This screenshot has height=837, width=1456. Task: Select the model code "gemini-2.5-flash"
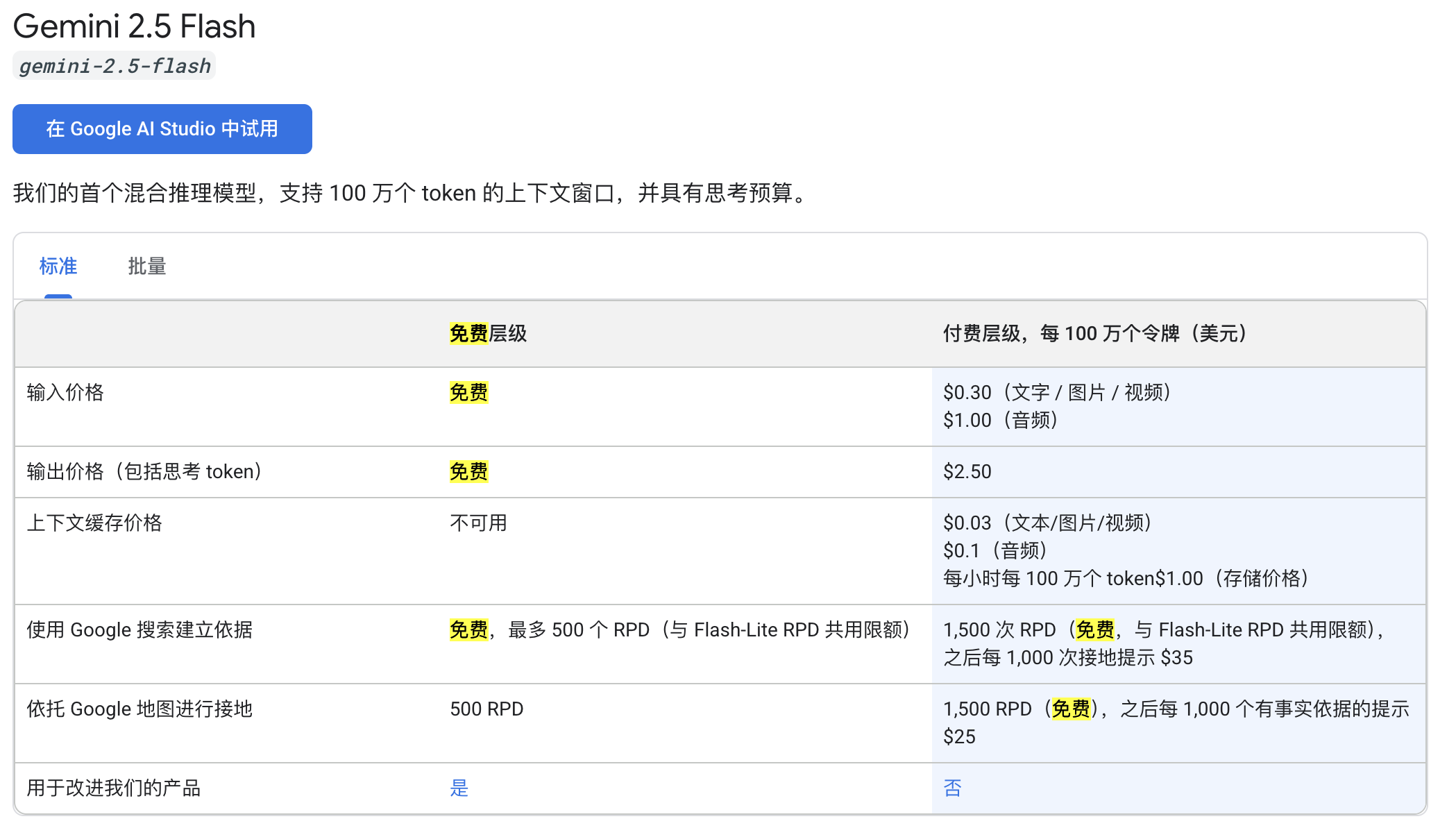115,66
